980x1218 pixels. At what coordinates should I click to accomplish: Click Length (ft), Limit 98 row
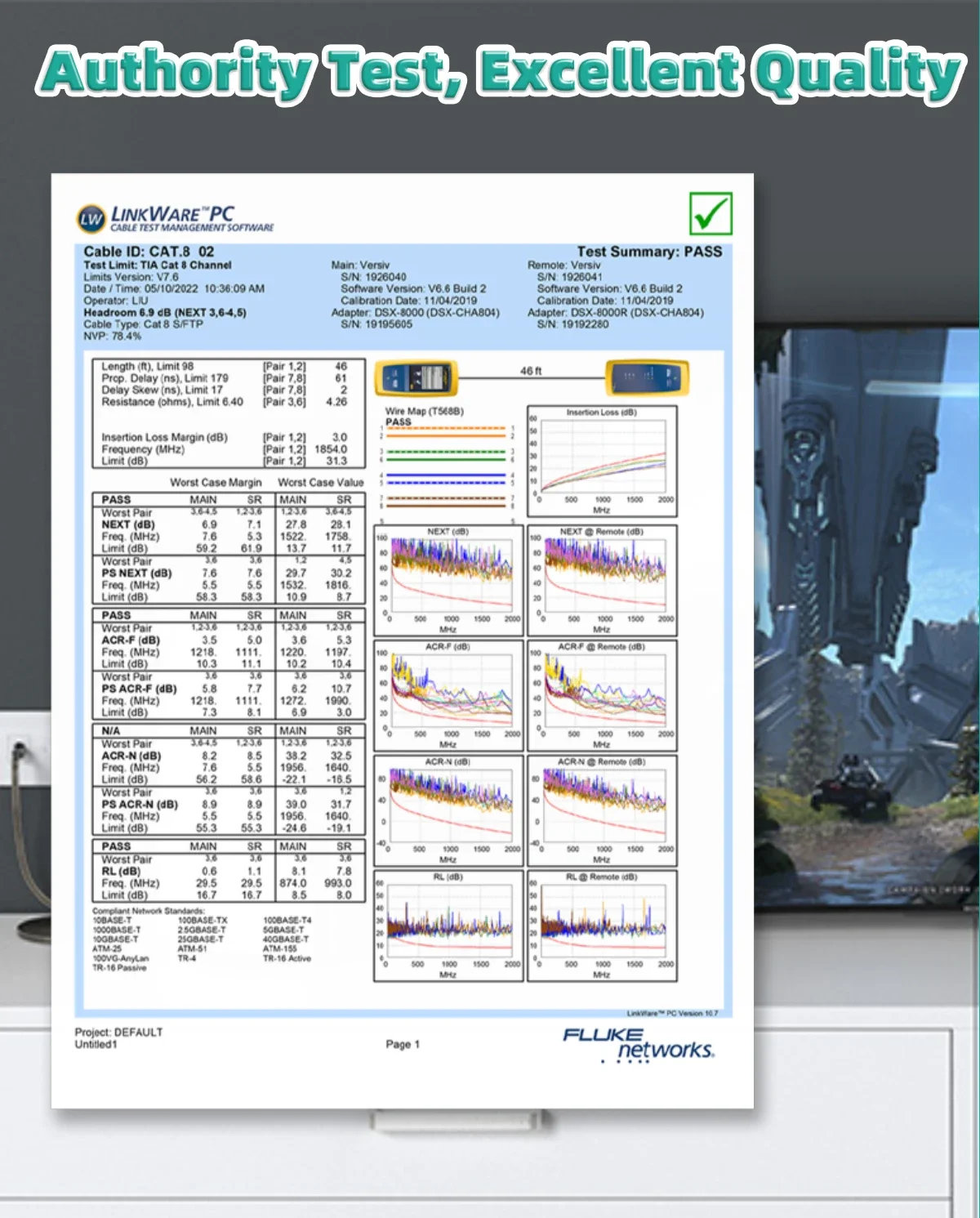point(225,367)
